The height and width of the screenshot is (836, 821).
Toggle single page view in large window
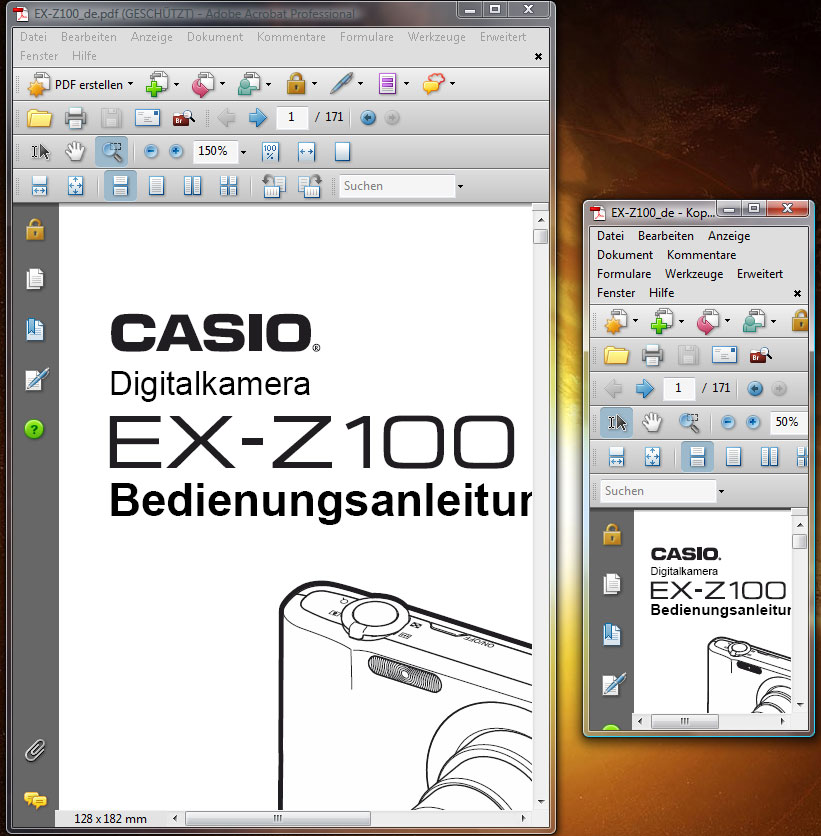click(156, 186)
